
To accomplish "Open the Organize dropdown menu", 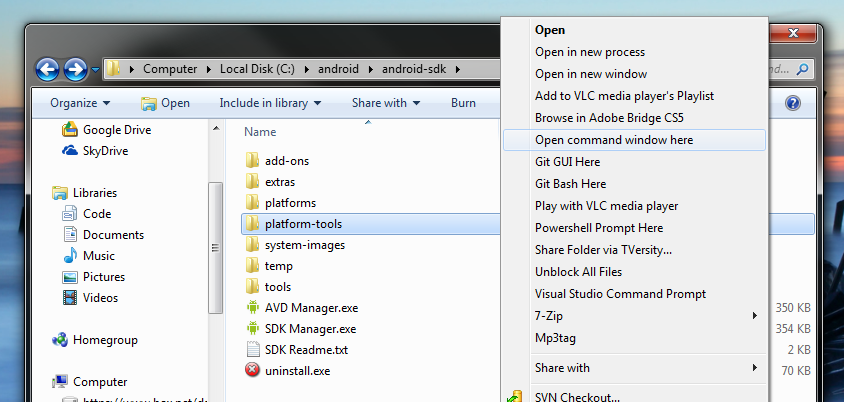I will click(79, 103).
